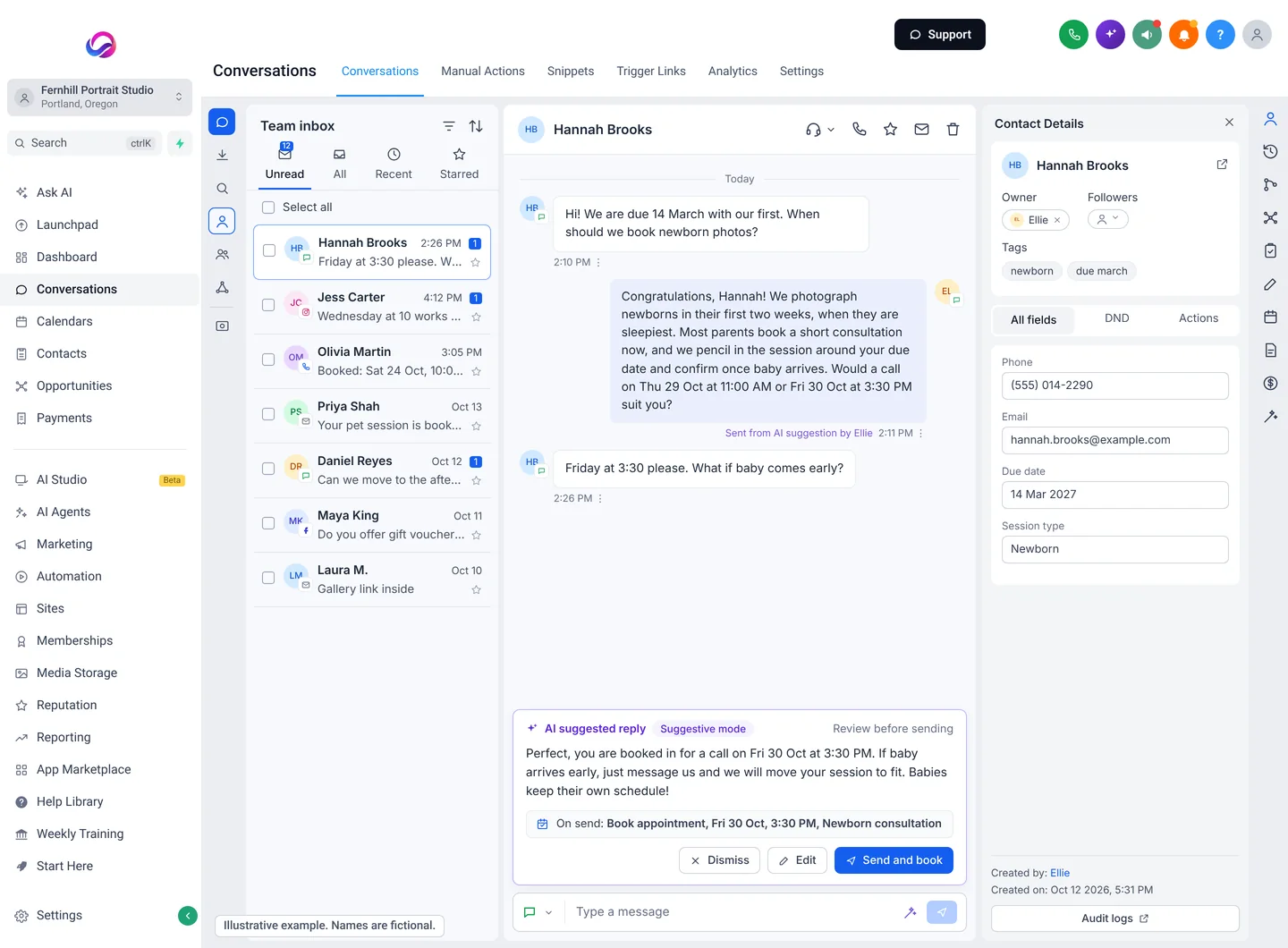Tick the Priya Shah conversation checkbox
The width and height of the screenshot is (1288, 948).
pyautogui.click(x=268, y=414)
